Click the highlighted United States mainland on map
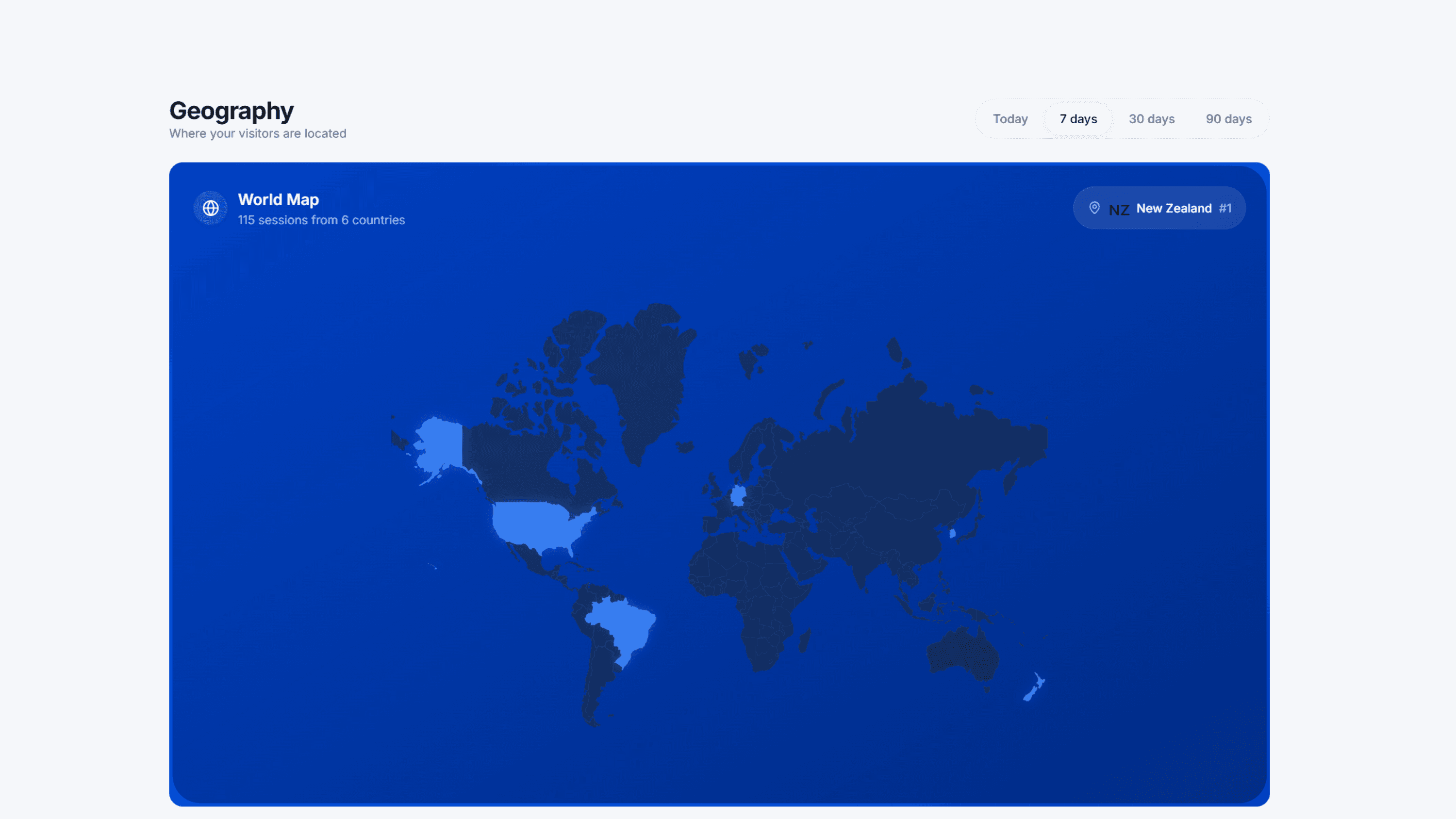Screen dimensions: 1456x819 (534, 523)
